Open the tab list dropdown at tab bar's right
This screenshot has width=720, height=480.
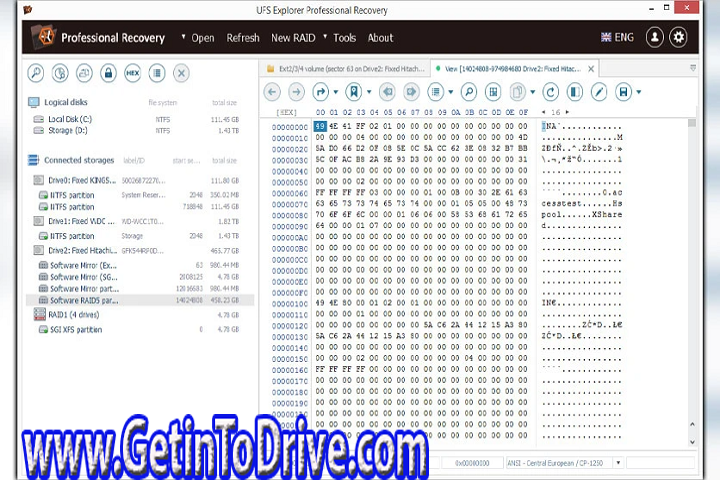point(693,68)
